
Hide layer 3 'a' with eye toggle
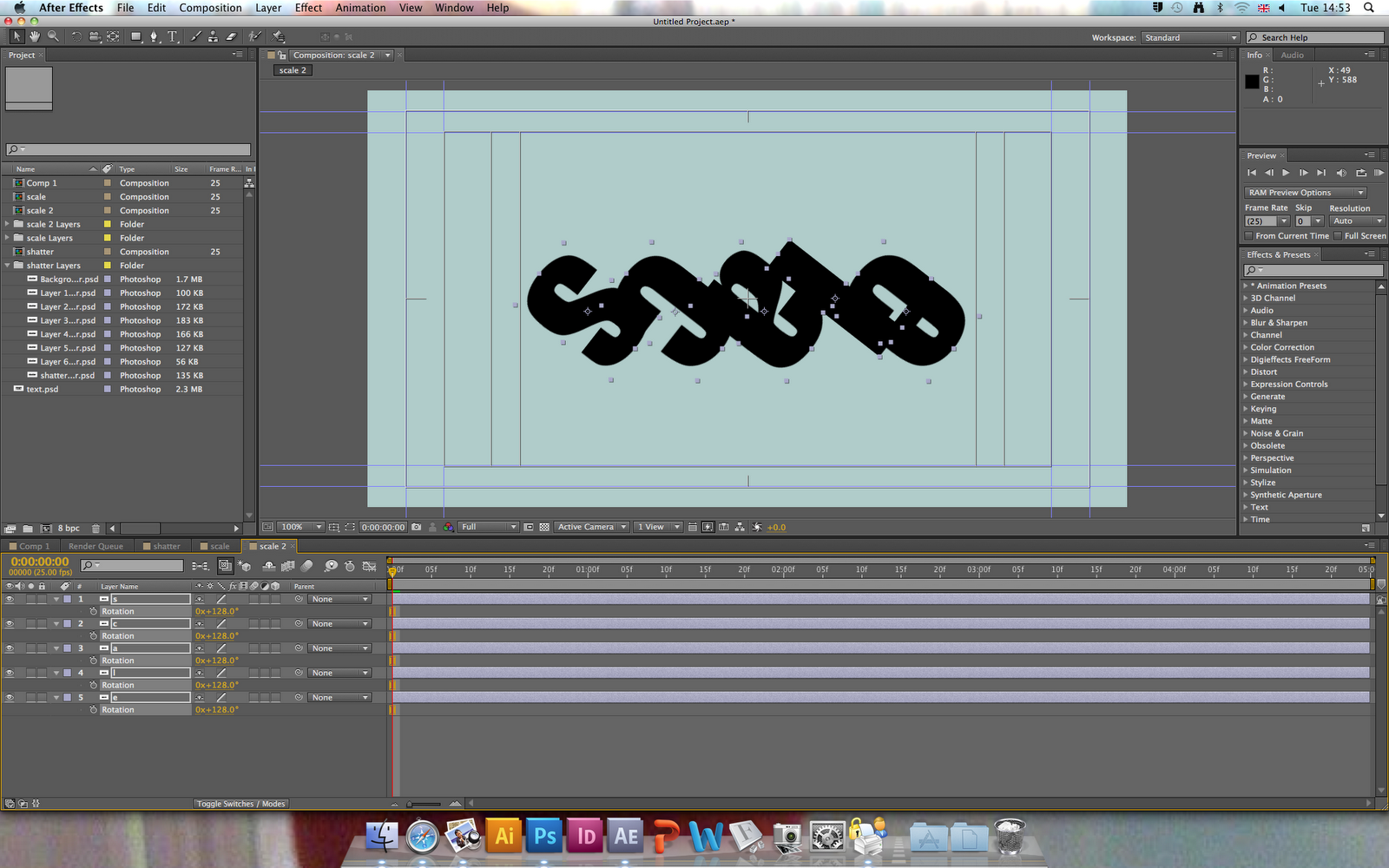[x=10, y=648]
